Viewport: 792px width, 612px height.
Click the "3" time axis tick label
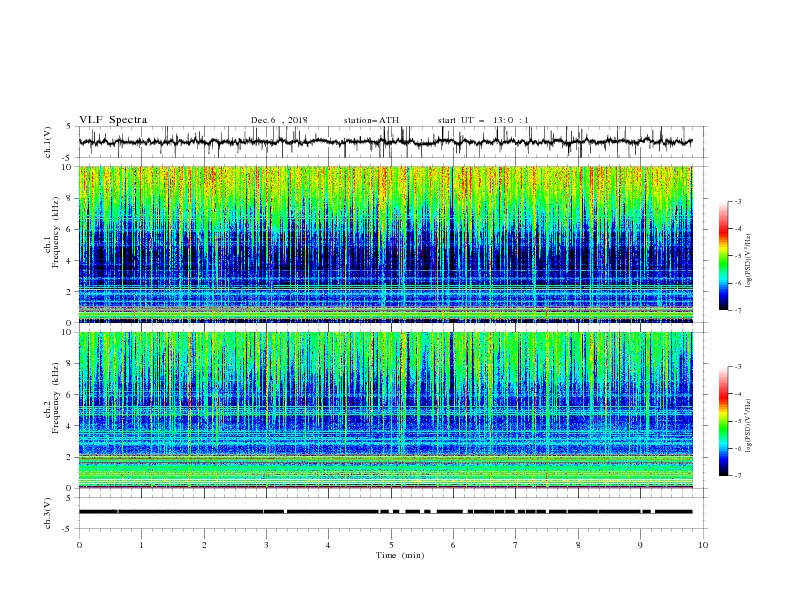click(266, 545)
